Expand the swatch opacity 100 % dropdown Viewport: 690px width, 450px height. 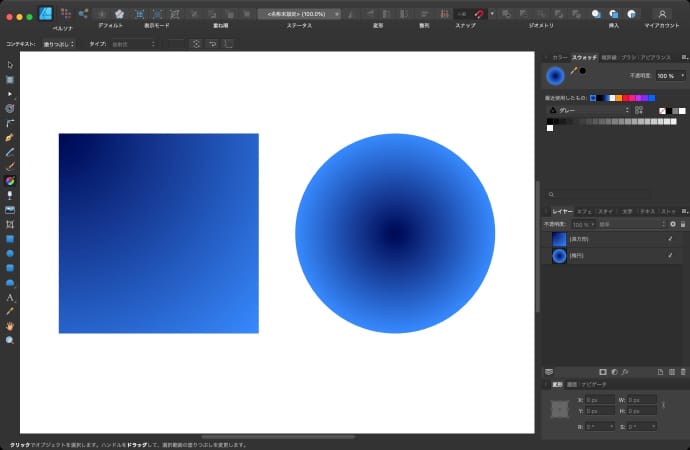click(683, 76)
